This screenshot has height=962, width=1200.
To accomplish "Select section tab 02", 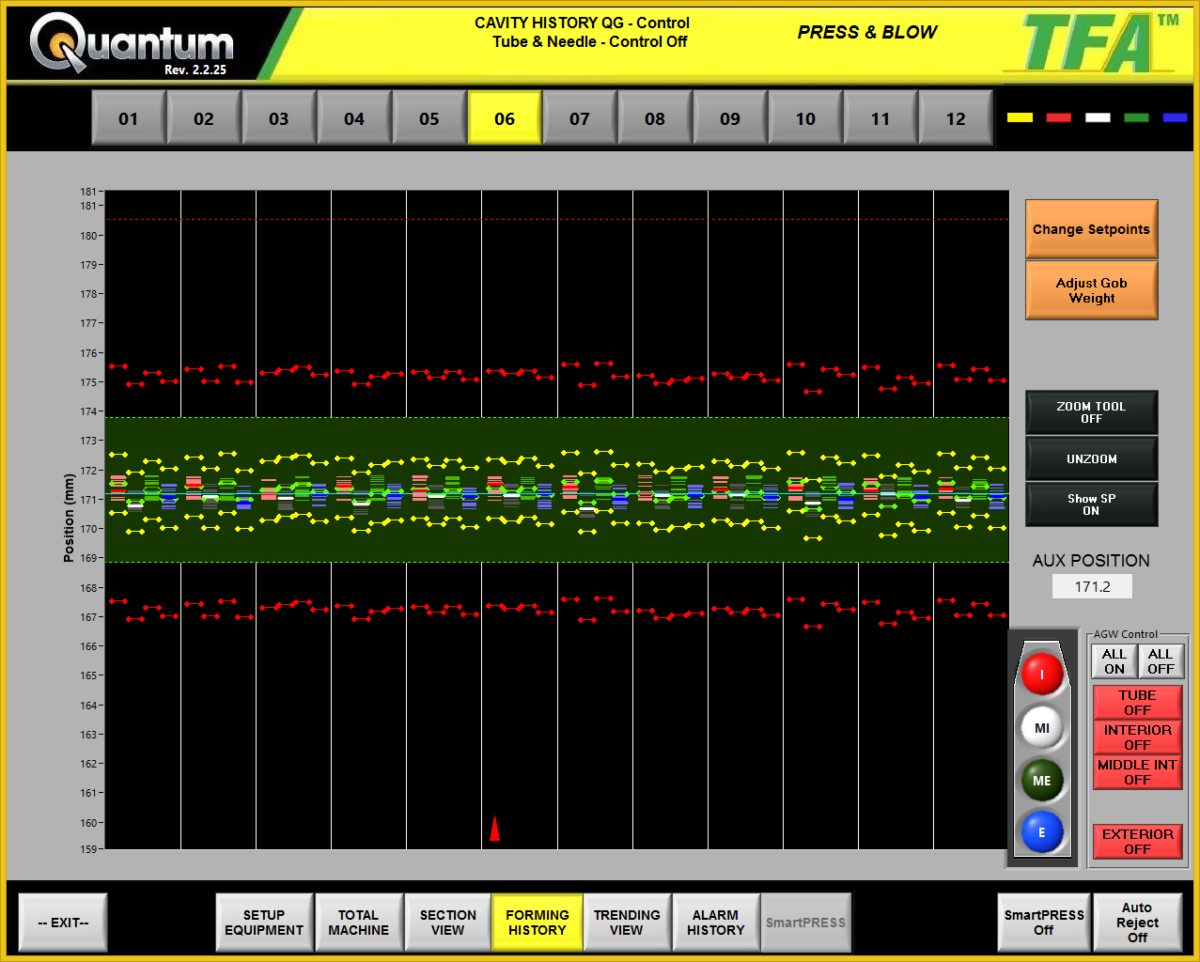I will [204, 118].
